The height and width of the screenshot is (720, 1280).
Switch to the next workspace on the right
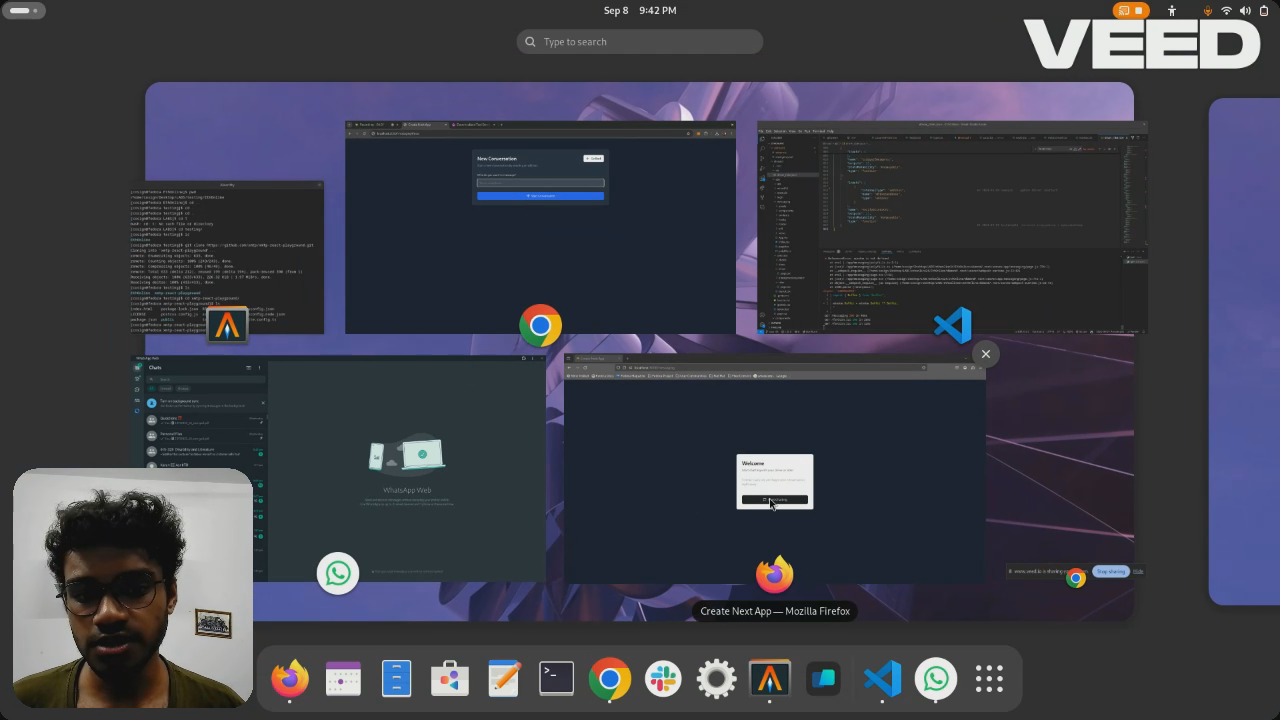[1244, 351]
